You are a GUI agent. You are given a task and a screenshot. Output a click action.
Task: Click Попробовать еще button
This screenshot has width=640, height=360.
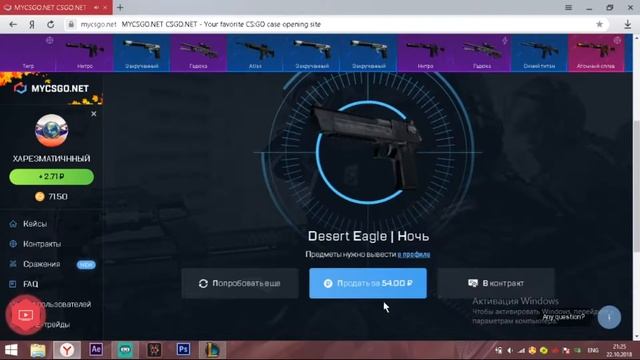(x=240, y=283)
